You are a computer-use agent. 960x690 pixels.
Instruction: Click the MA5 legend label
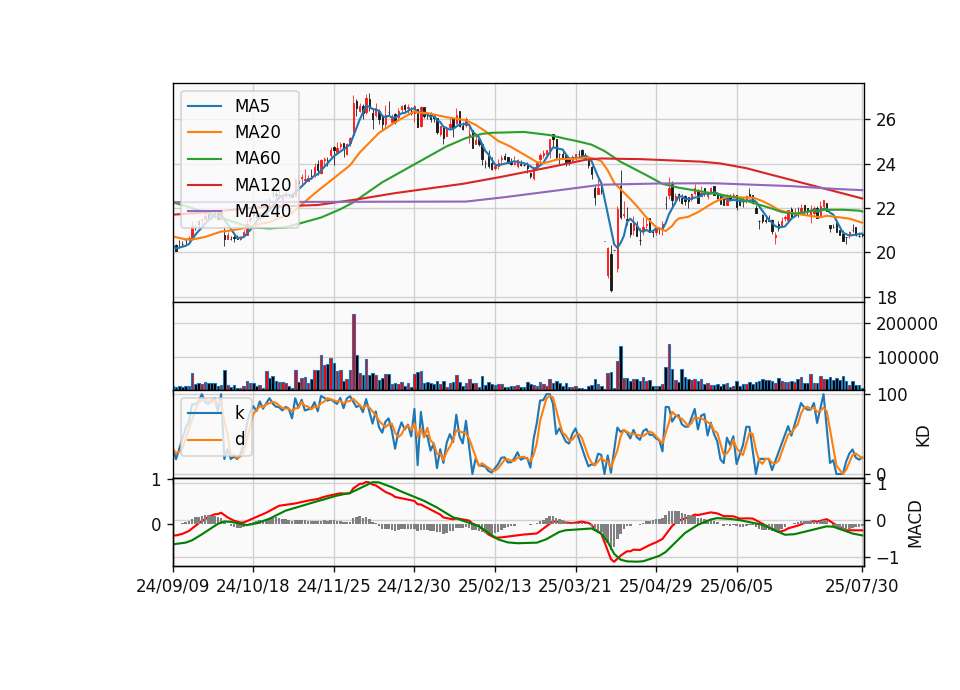tap(252, 106)
